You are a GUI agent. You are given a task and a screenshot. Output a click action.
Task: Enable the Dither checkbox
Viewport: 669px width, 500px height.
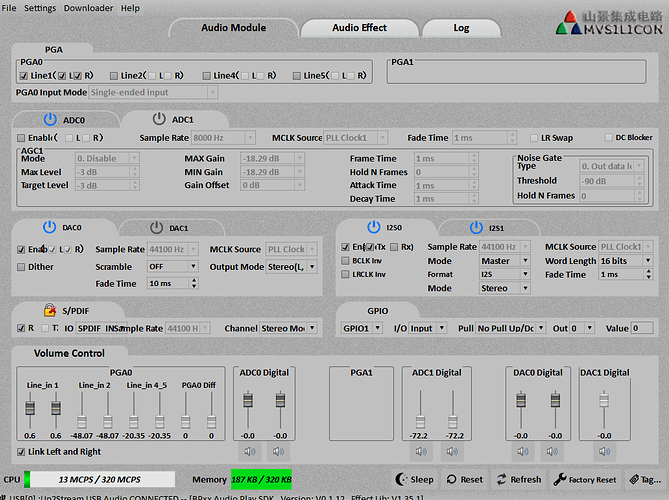coord(21,267)
